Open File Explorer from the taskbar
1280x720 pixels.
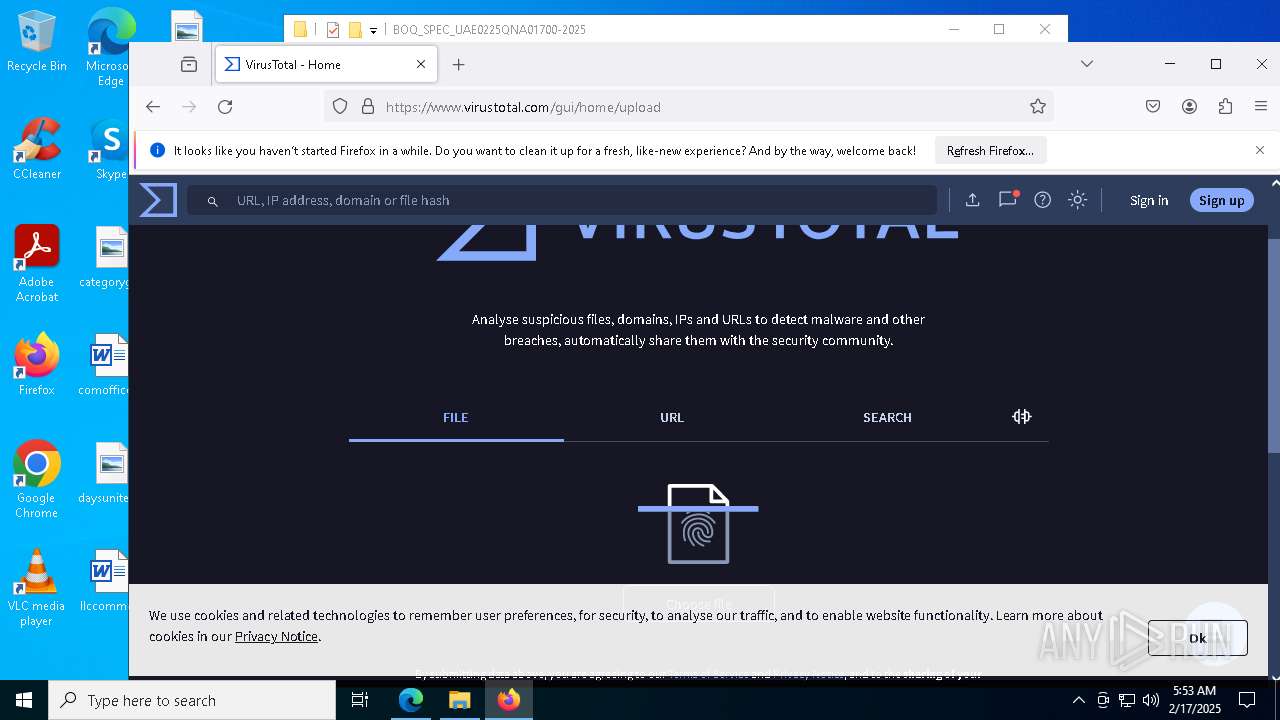459,700
